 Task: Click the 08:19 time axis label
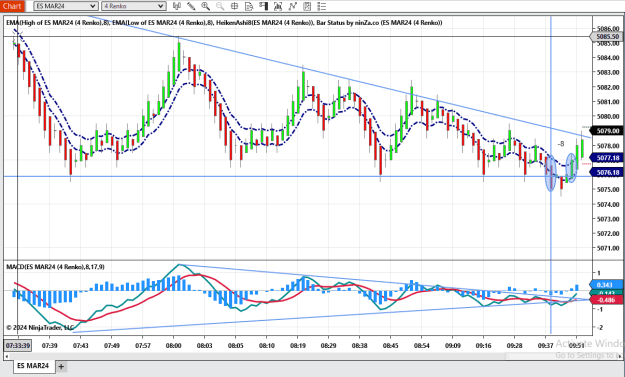tap(297, 346)
